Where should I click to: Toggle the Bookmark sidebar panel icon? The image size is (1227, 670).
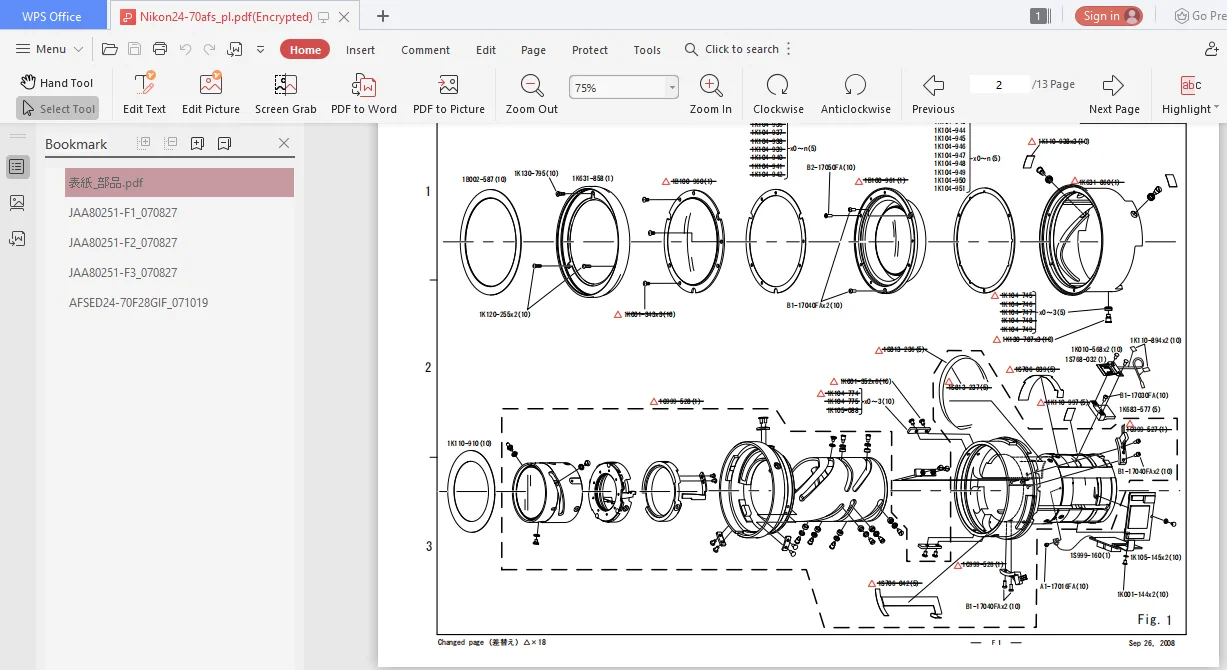point(17,167)
